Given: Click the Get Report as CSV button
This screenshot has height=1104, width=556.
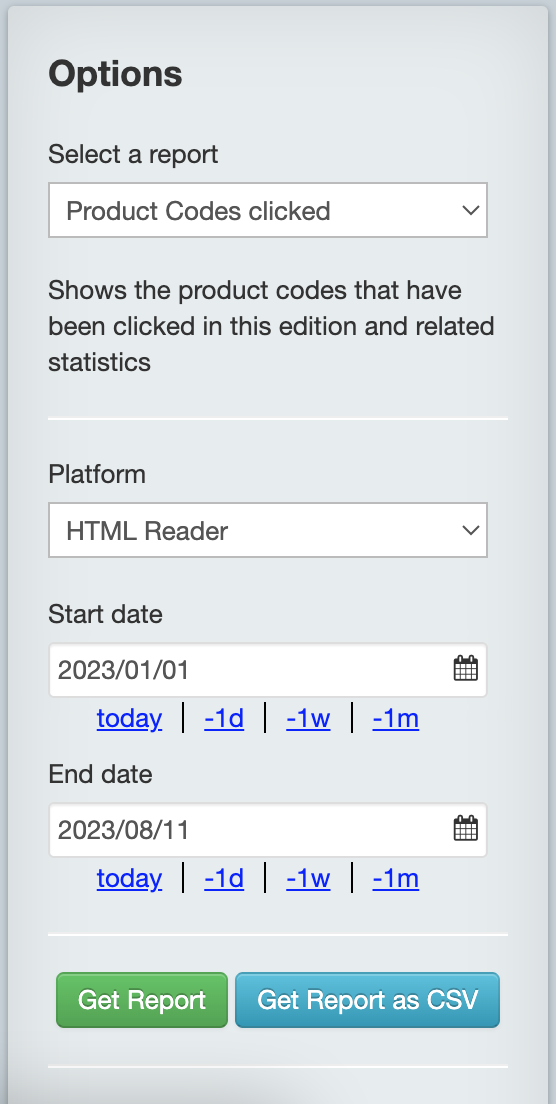Looking at the screenshot, I should pyautogui.click(x=367, y=1000).
